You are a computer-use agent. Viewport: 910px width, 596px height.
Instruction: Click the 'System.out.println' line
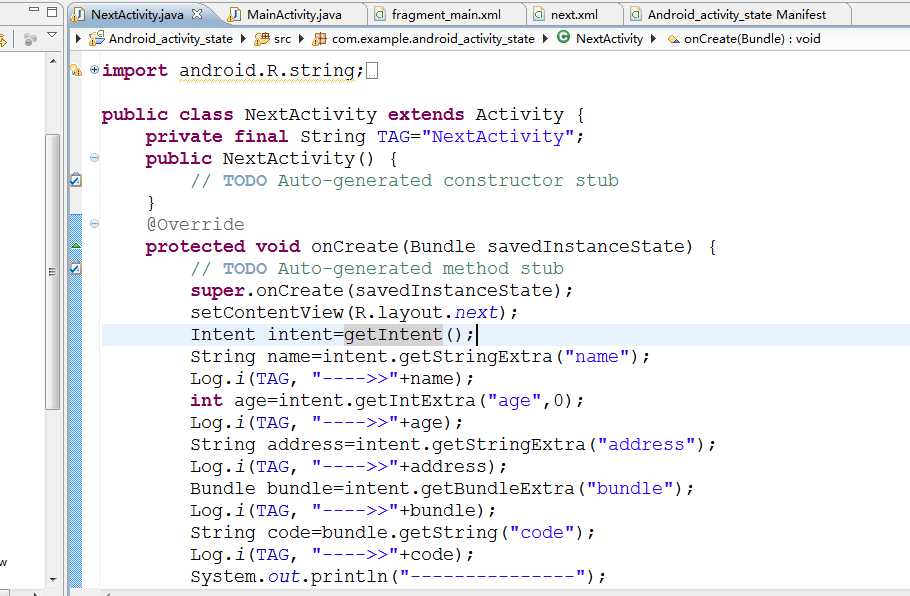pyautogui.click(x=398, y=577)
